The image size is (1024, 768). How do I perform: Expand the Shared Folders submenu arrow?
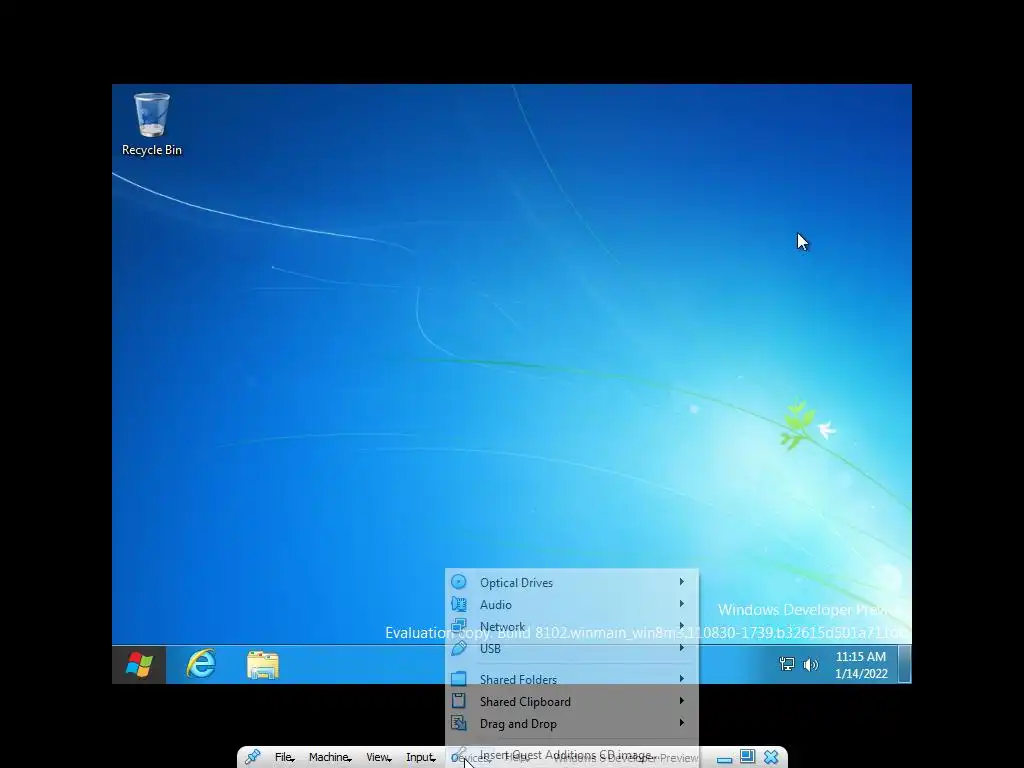682,679
